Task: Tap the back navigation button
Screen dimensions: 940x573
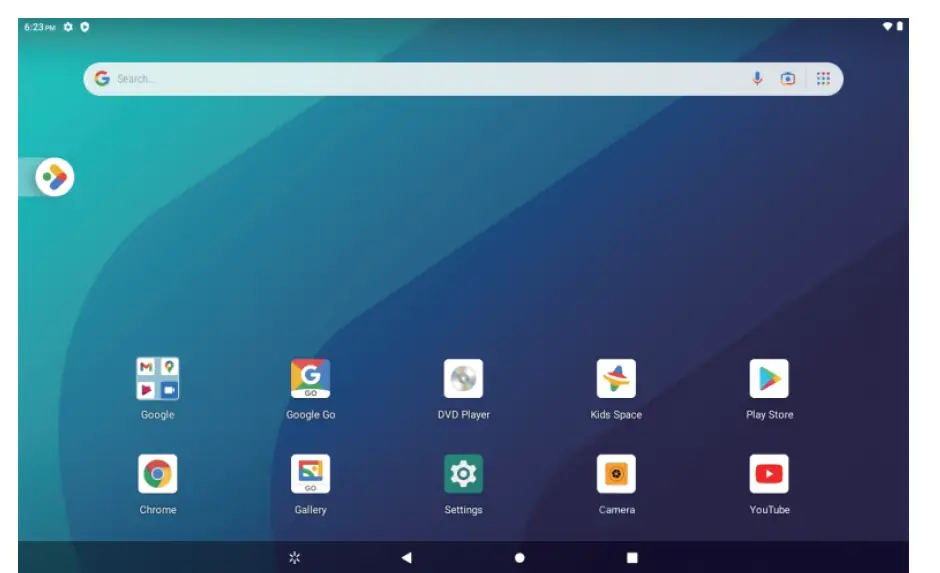Action: click(406, 558)
